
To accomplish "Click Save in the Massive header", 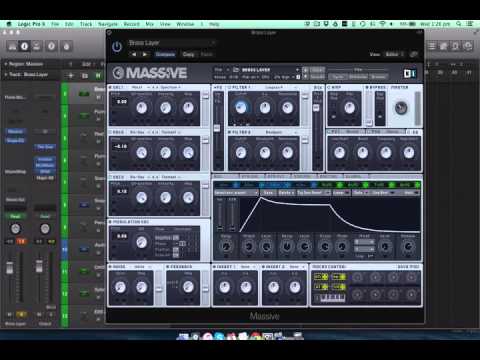I will 317,70.
